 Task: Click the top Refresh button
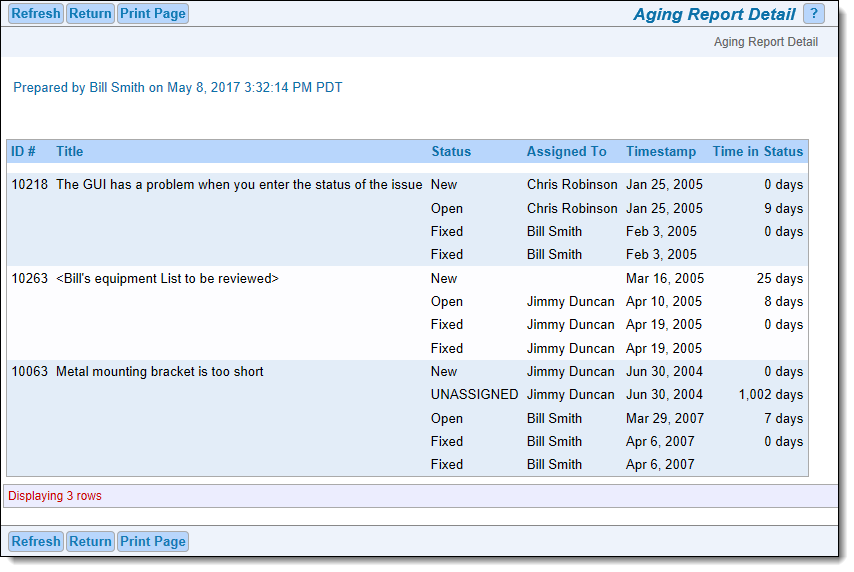point(36,14)
